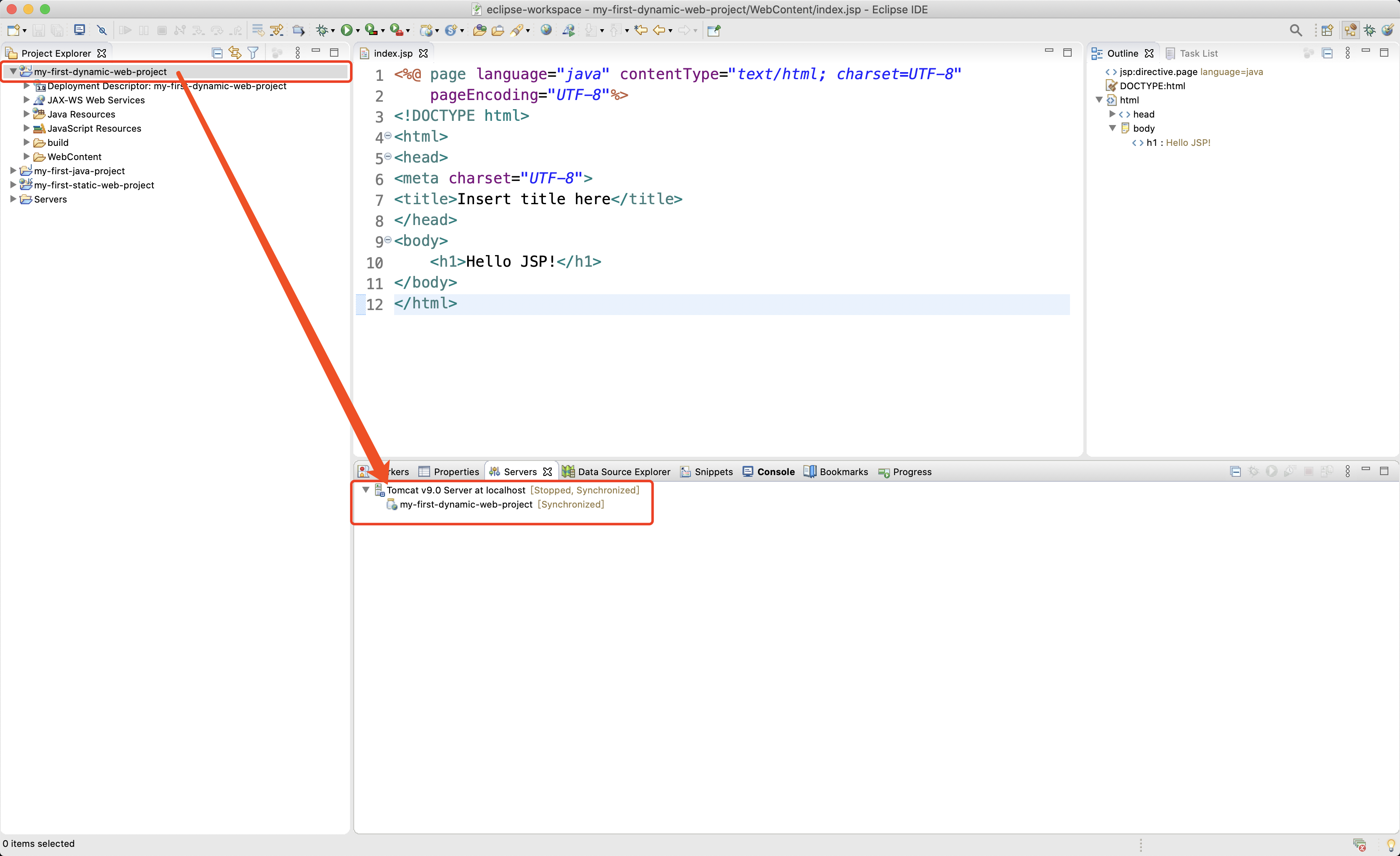Click the Open Web Browser globe icon
Image resolution: width=1400 pixels, height=856 pixels.
pos(546,30)
